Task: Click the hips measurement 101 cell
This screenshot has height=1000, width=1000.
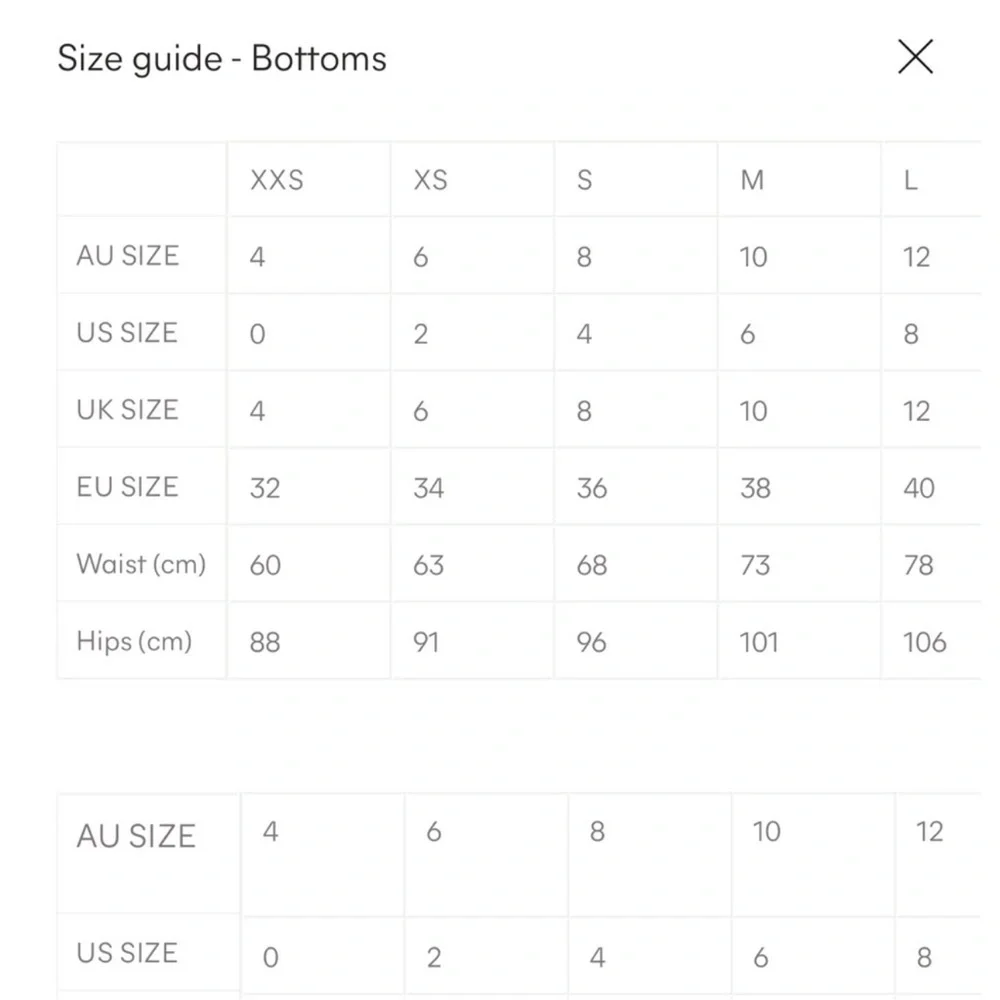Action: point(758,642)
